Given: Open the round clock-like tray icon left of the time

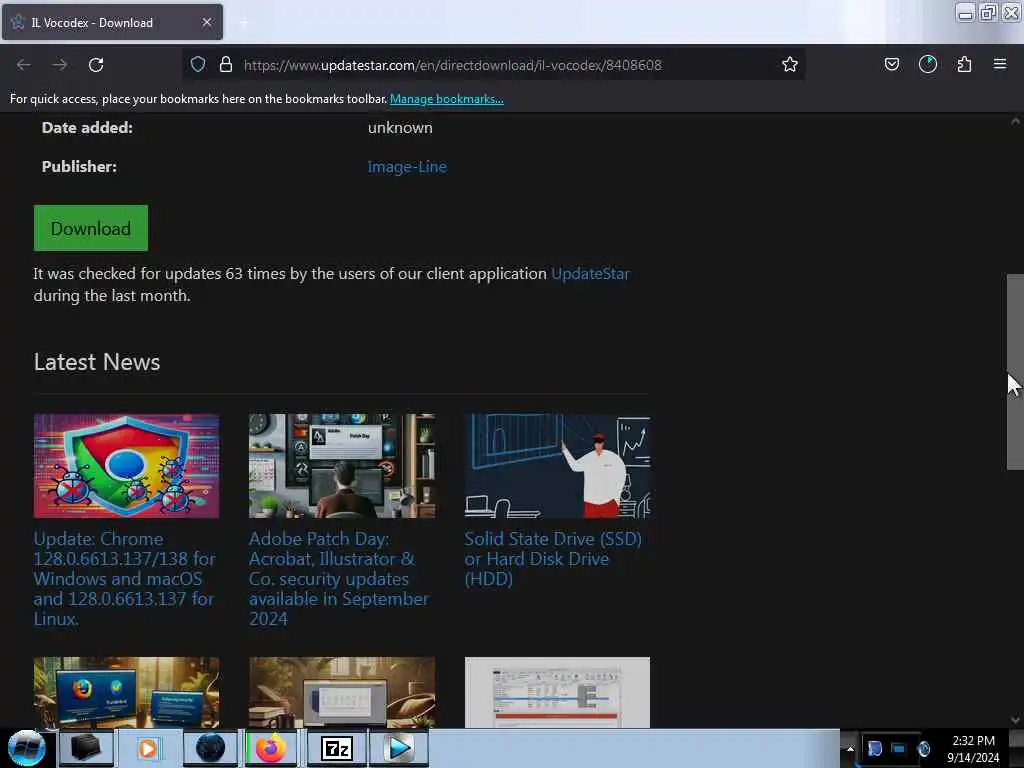Looking at the screenshot, I should click(923, 748).
